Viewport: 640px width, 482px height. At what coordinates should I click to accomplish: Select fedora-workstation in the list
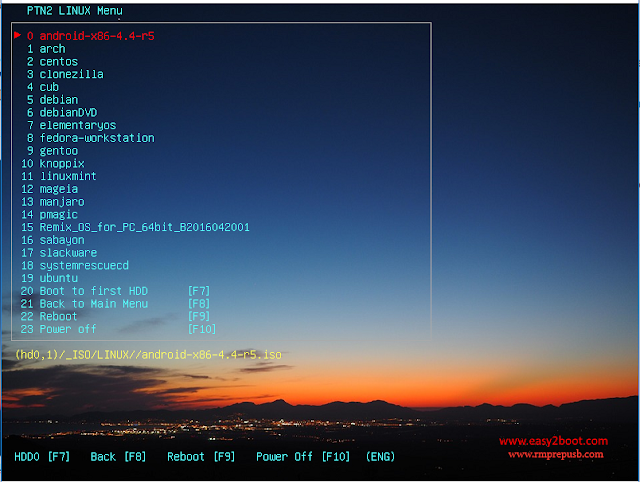(x=91, y=138)
